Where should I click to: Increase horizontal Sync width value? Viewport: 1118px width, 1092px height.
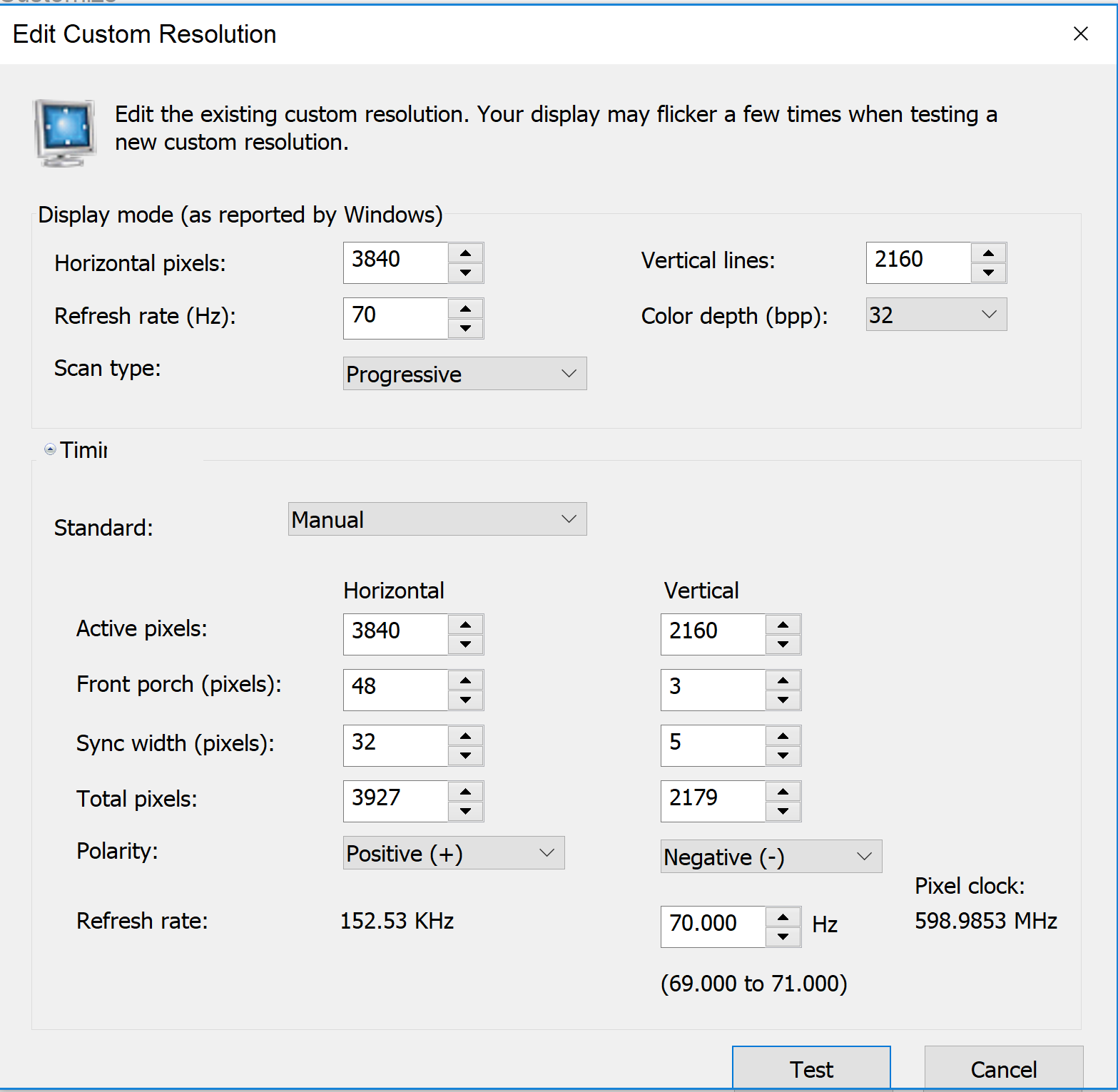pos(466,736)
